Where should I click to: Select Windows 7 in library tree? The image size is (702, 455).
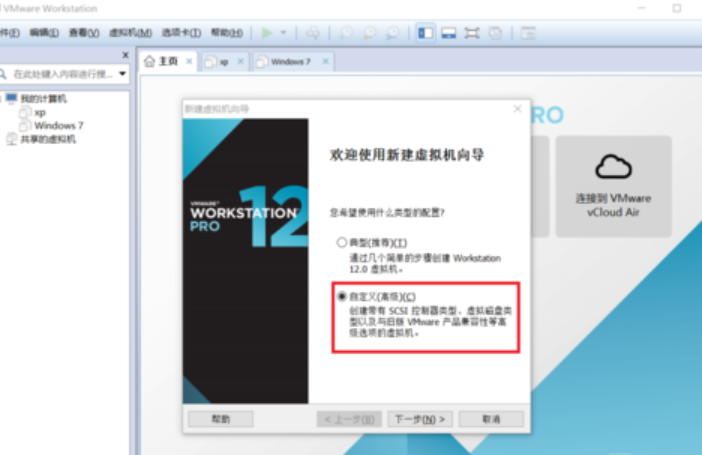[59, 125]
